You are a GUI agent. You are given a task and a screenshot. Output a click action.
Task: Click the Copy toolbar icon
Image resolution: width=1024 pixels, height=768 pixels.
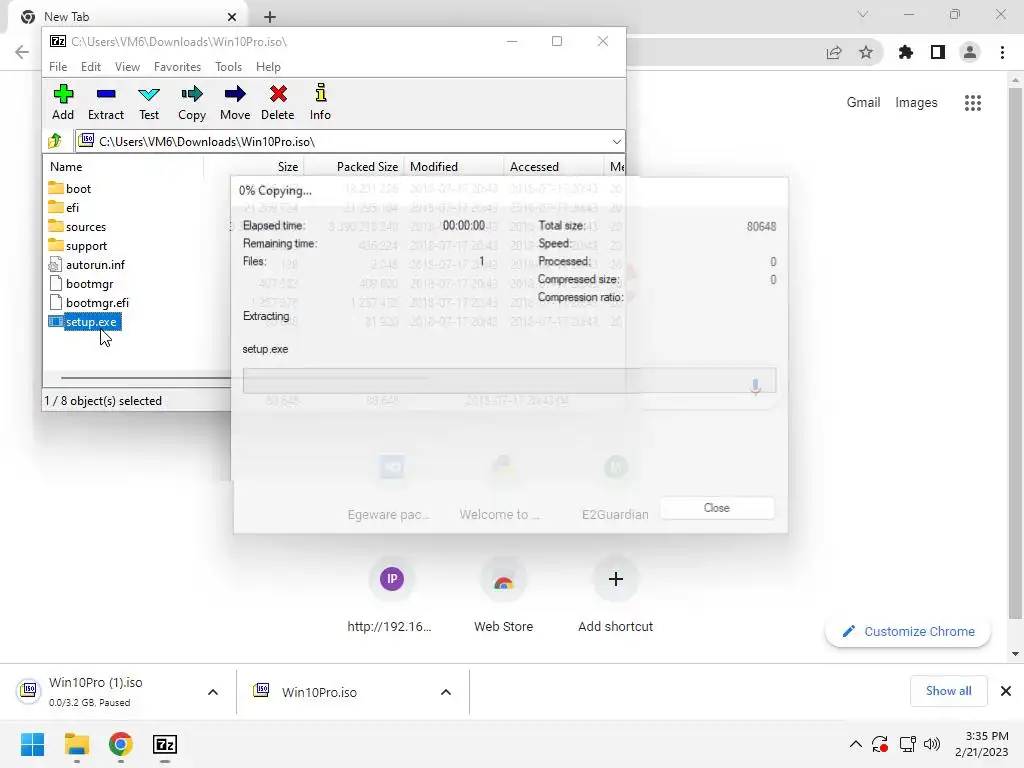(192, 103)
